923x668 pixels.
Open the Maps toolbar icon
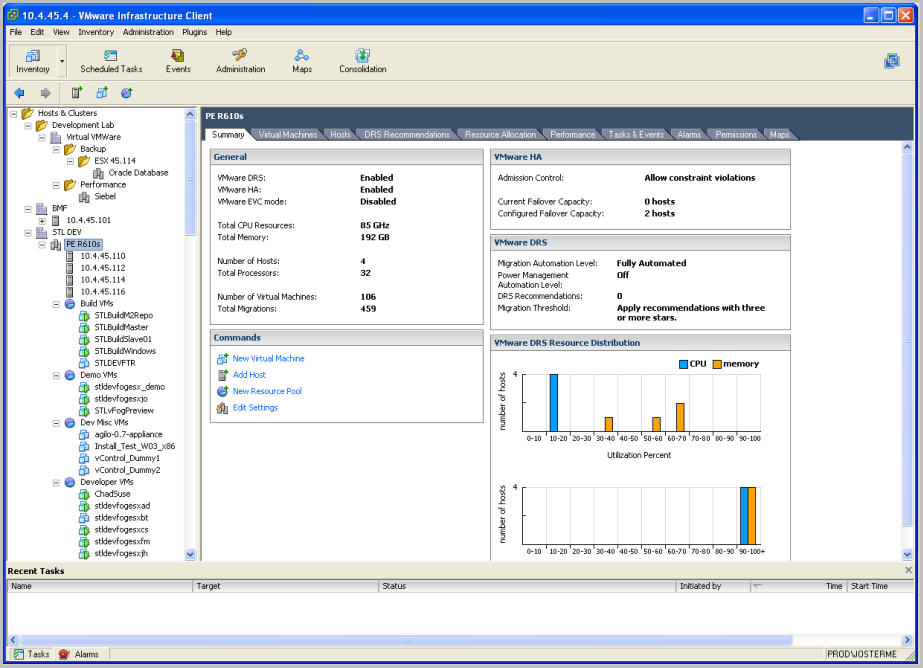(302, 60)
